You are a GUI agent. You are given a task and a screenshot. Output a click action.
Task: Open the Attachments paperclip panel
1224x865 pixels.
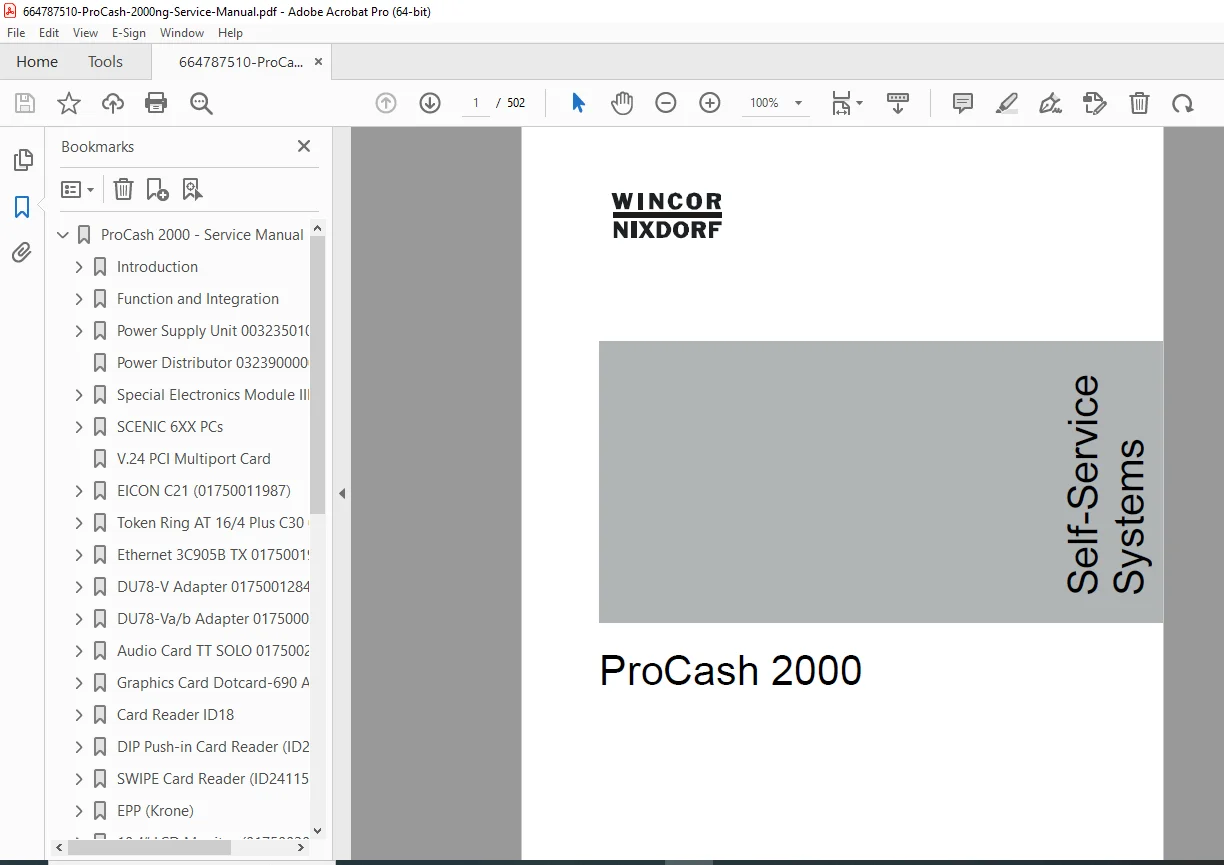click(22, 253)
